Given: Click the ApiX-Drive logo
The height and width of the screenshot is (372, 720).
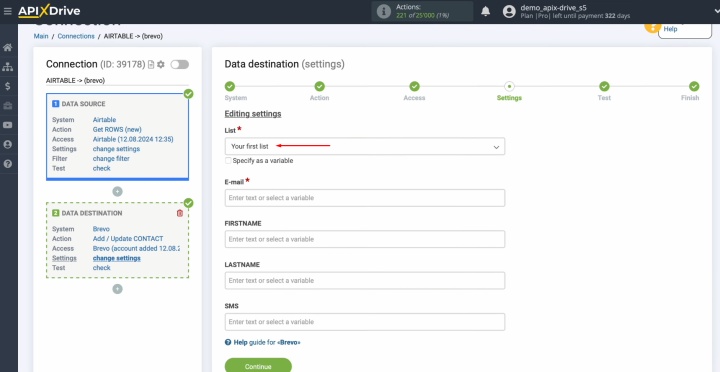Looking at the screenshot, I should coord(49,11).
